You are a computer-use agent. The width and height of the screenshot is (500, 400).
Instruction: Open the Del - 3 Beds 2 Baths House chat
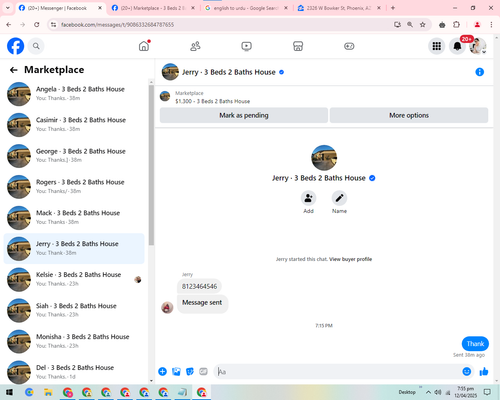click(74, 372)
